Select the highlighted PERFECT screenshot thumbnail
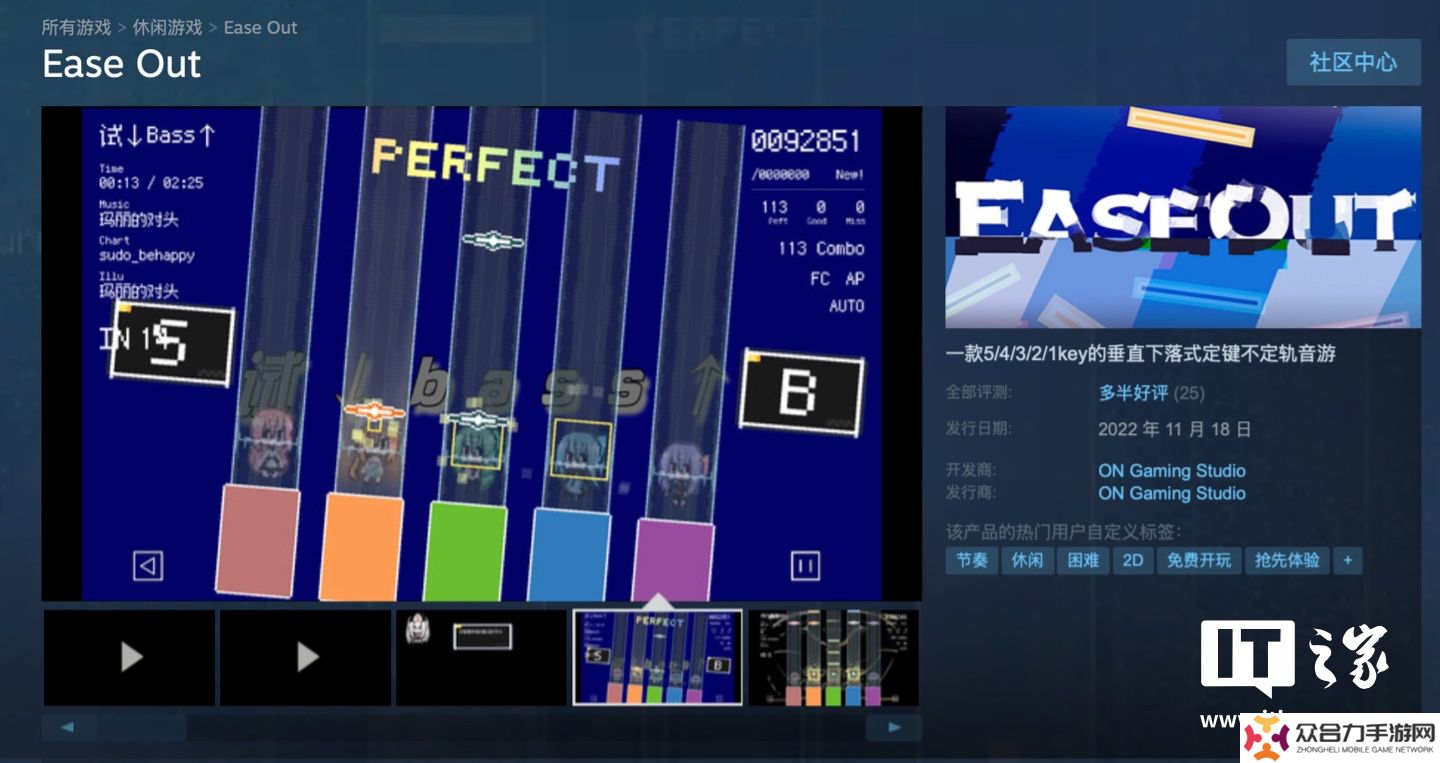 [x=658, y=657]
